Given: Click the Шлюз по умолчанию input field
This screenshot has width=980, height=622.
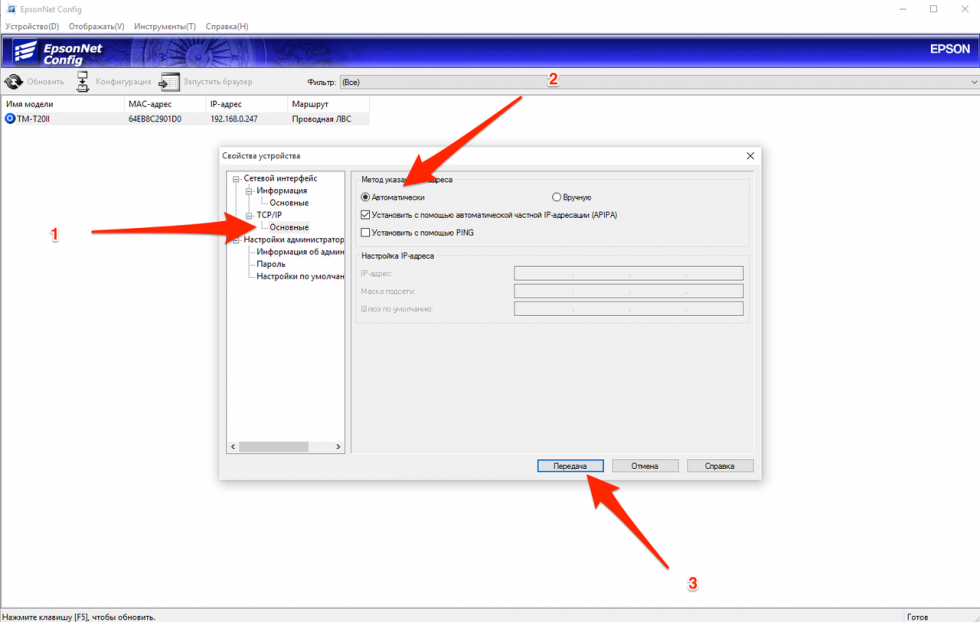Looking at the screenshot, I should [x=629, y=308].
